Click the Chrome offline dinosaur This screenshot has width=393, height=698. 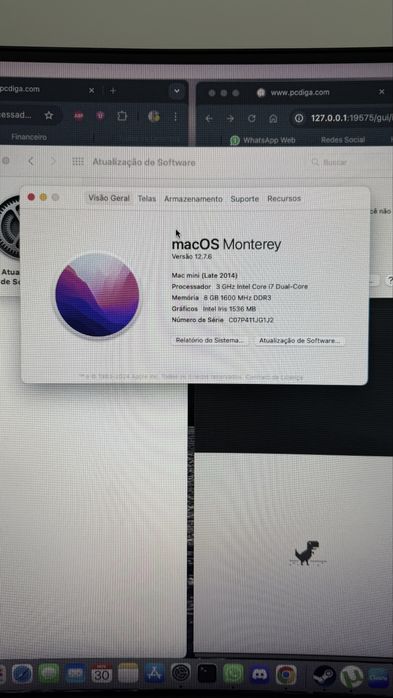pyautogui.click(x=307, y=552)
